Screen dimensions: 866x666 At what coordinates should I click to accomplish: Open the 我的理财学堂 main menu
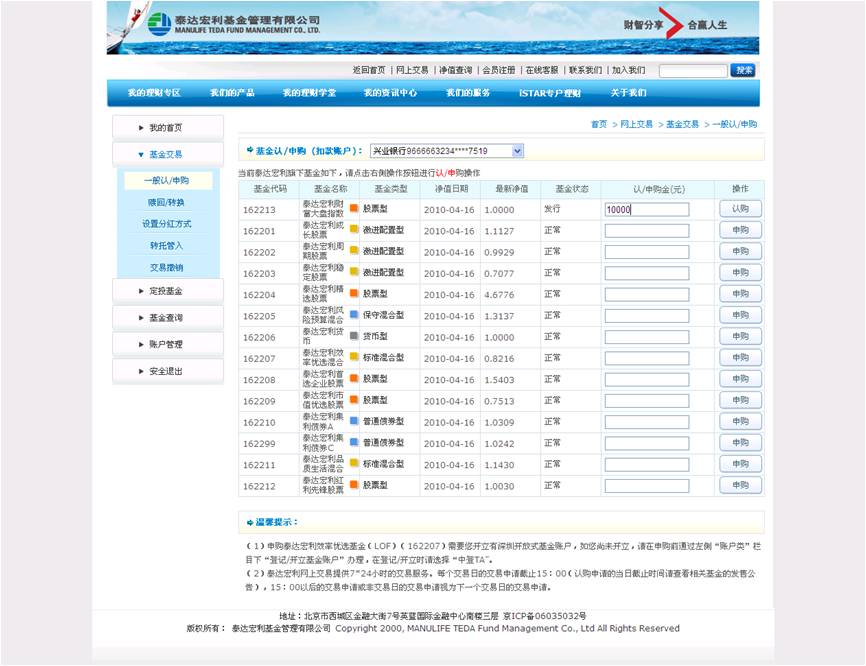click(309, 93)
